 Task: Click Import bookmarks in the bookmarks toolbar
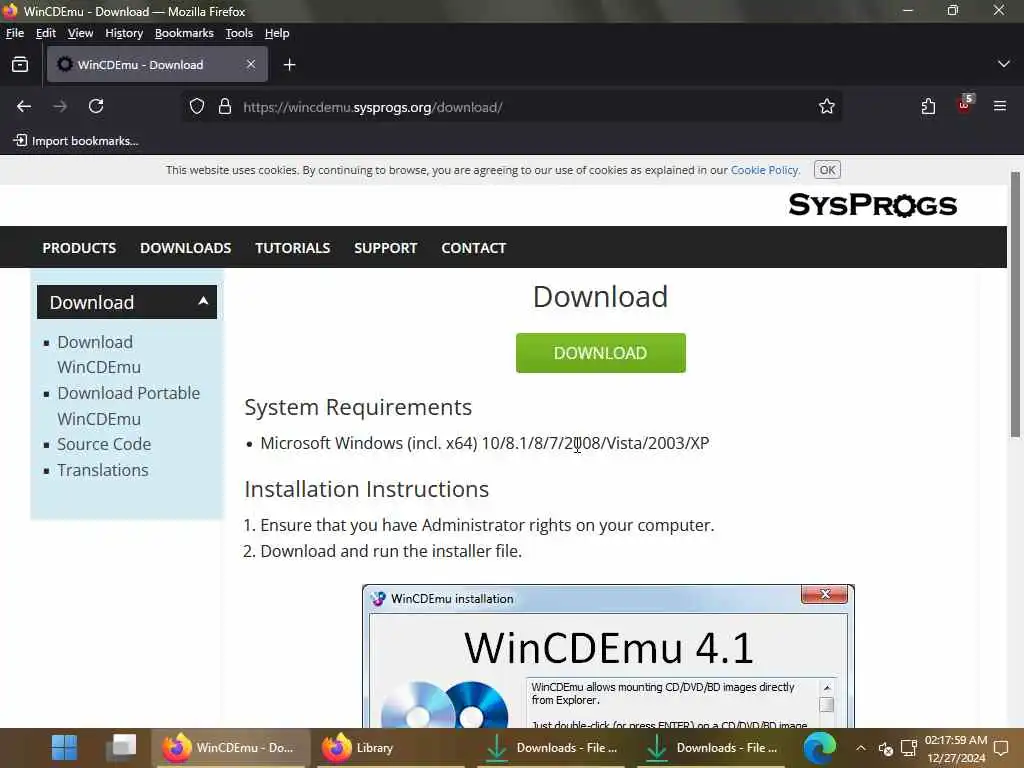(x=76, y=141)
